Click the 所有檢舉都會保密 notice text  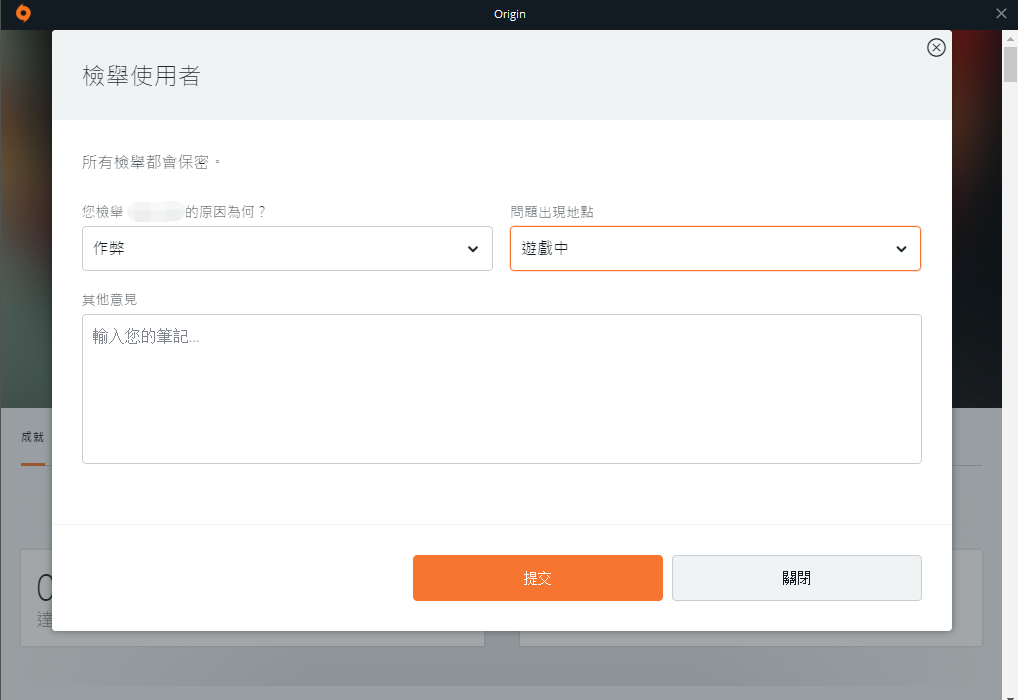click(151, 162)
